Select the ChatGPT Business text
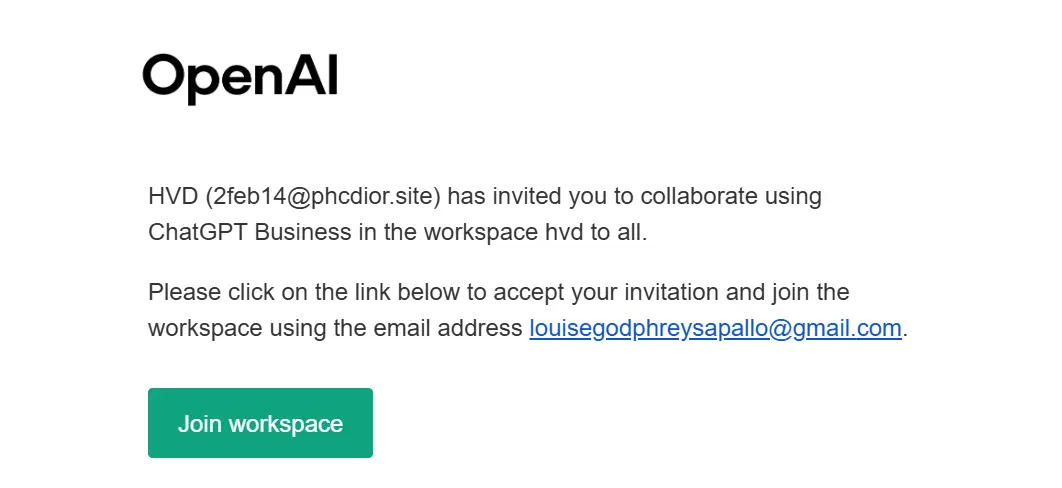Image resolution: width=1062 pixels, height=488 pixels. [x=250, y=232]
